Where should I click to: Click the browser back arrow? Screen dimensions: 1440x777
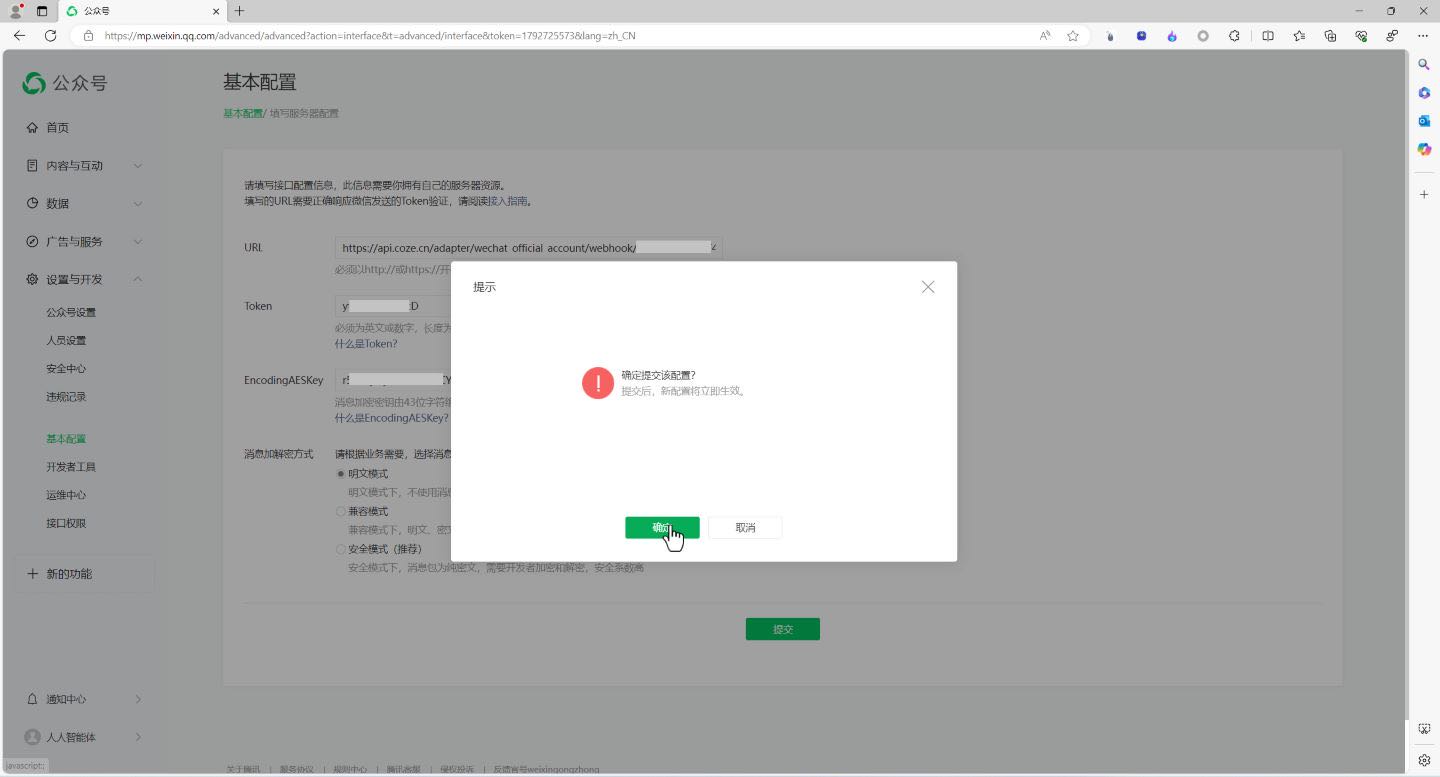coord(19,35)
